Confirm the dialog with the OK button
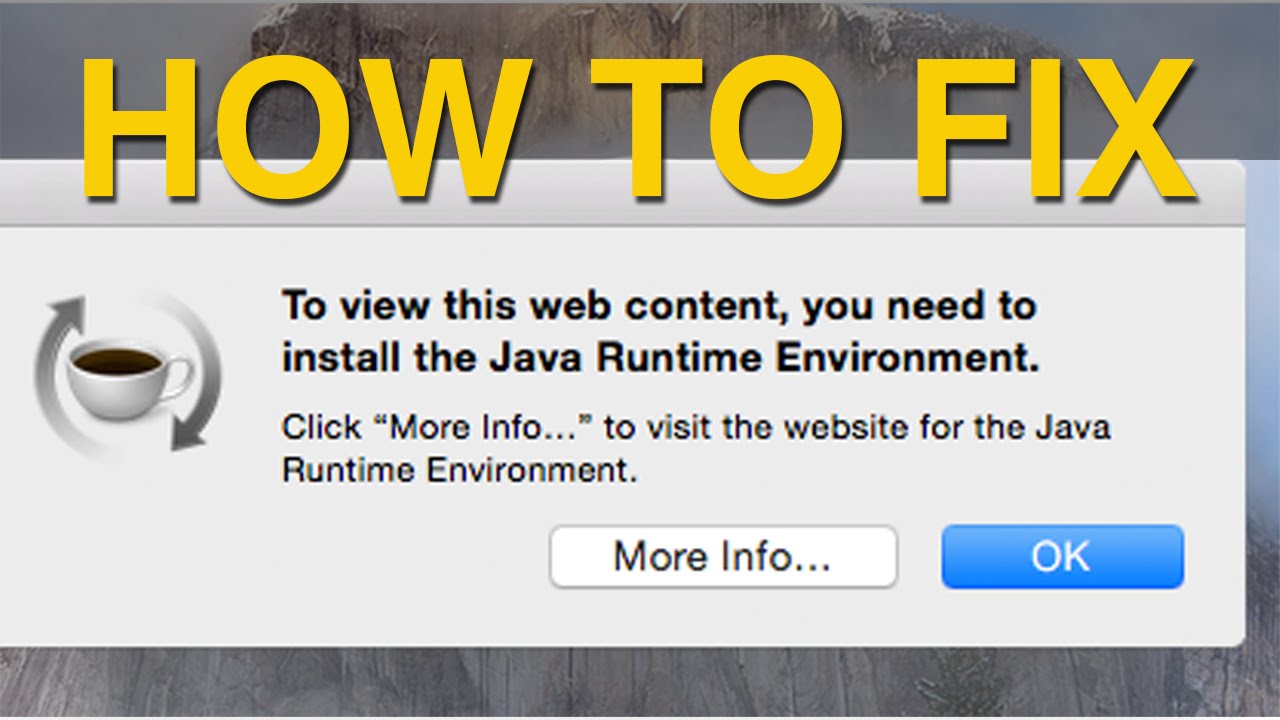 [1062, 557]
